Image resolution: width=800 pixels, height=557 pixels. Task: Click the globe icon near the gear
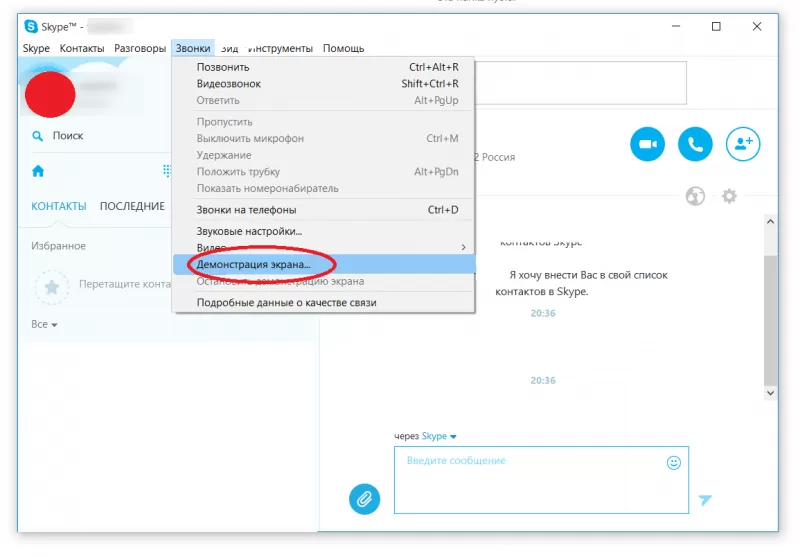tap(695, 196)
